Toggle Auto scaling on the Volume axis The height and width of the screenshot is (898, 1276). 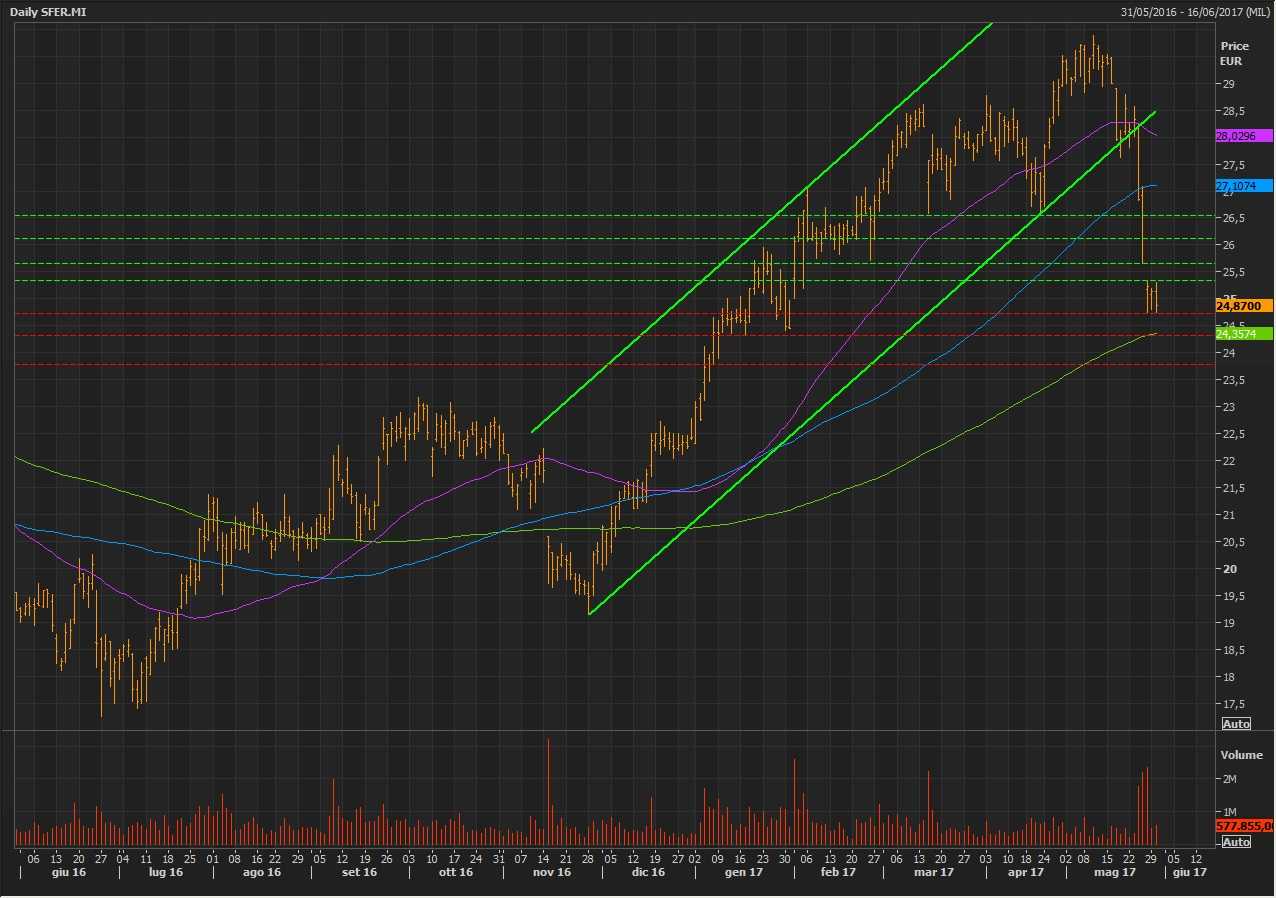tap(1236, 842)
